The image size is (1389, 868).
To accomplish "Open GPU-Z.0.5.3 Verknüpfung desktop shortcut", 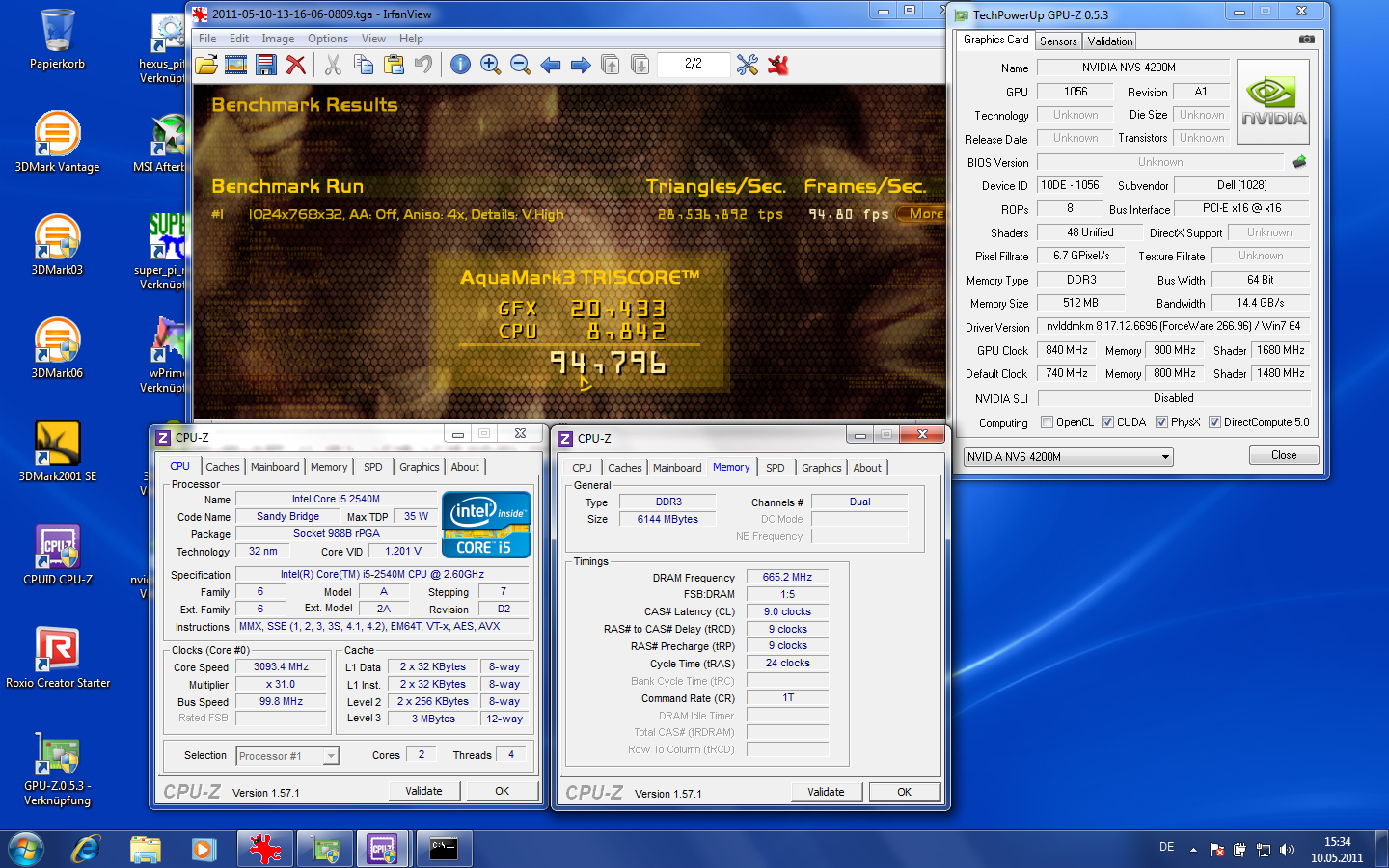I will pos(57,769).
